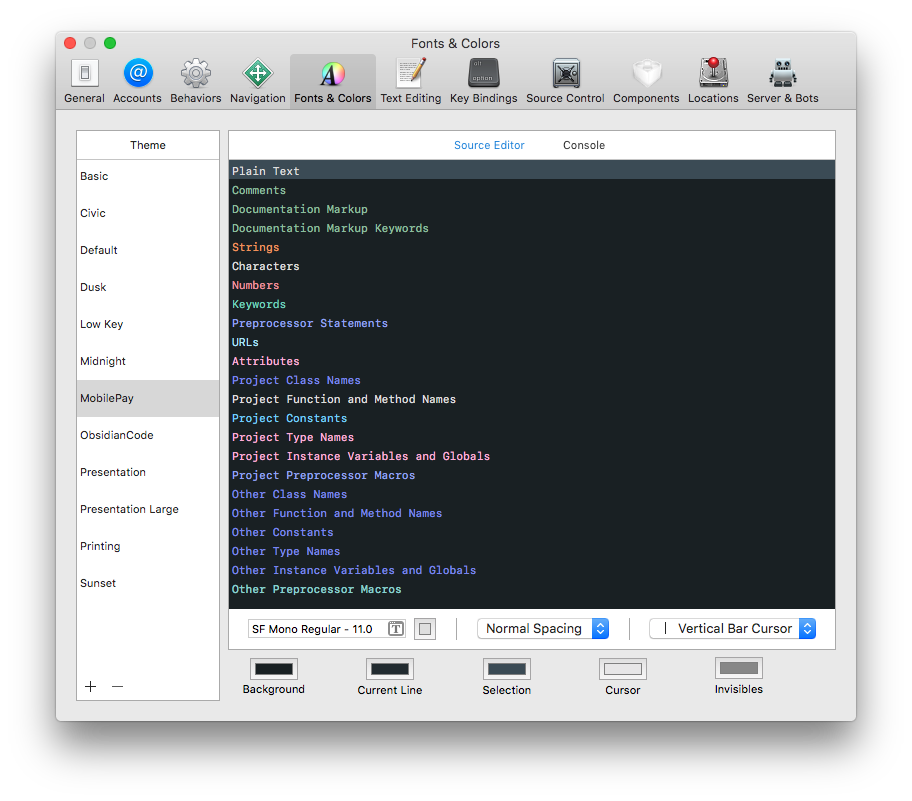Click the Current Line color swatch
912x801 pixels.
390,669
